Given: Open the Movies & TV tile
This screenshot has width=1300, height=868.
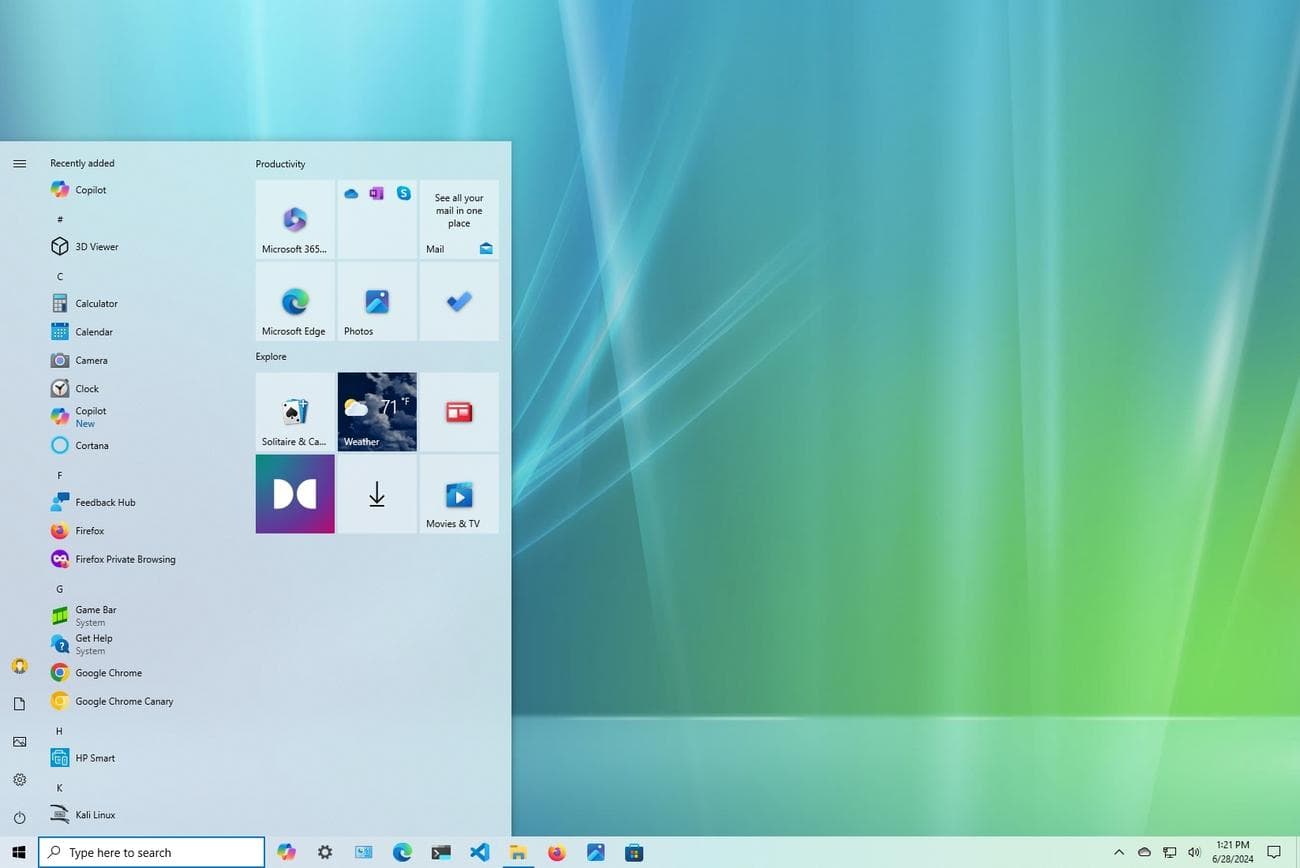Looking at the screenshot, I should coord(459,494).
